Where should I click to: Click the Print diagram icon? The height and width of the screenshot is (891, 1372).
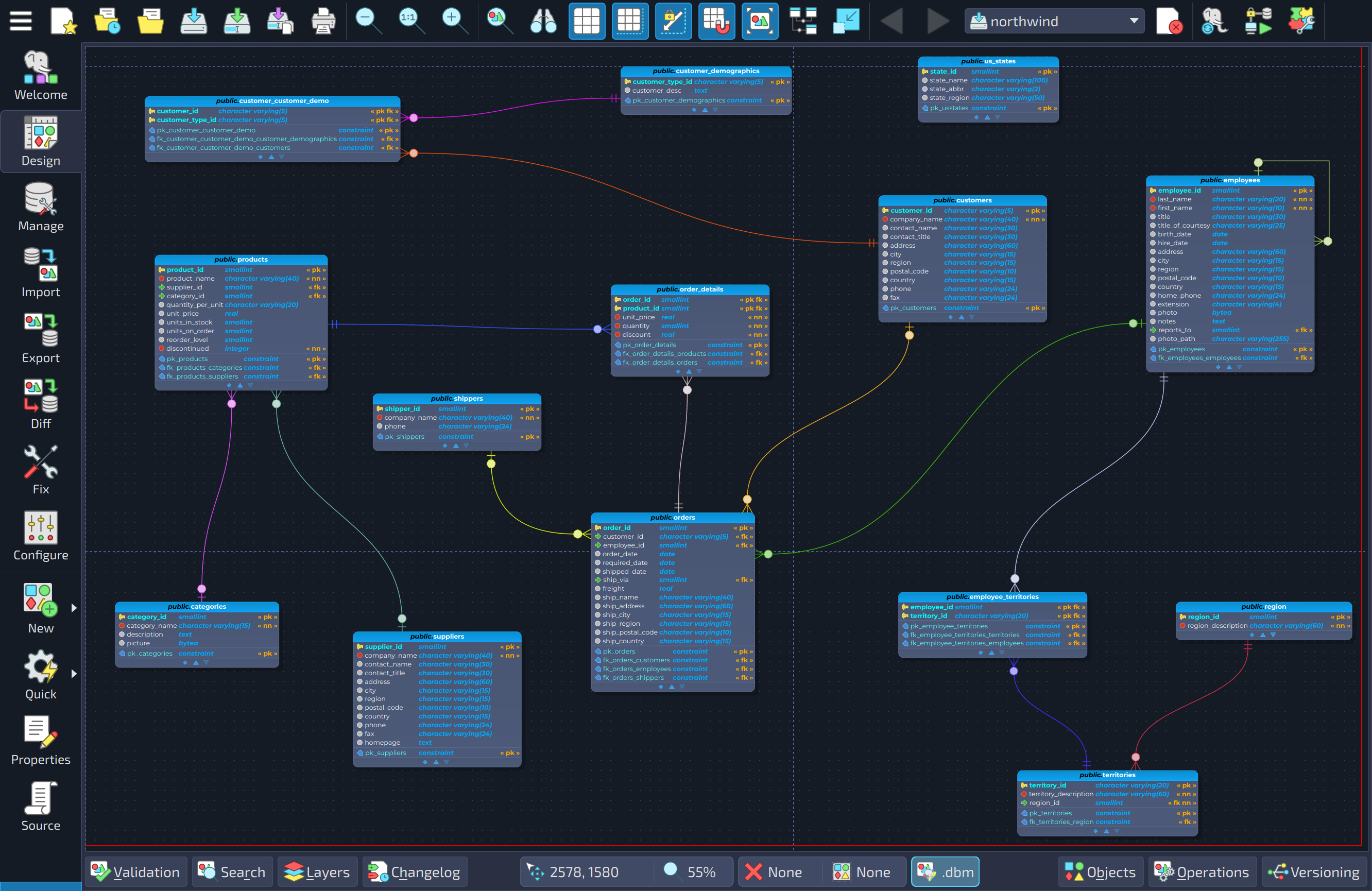tap(323, 21)
